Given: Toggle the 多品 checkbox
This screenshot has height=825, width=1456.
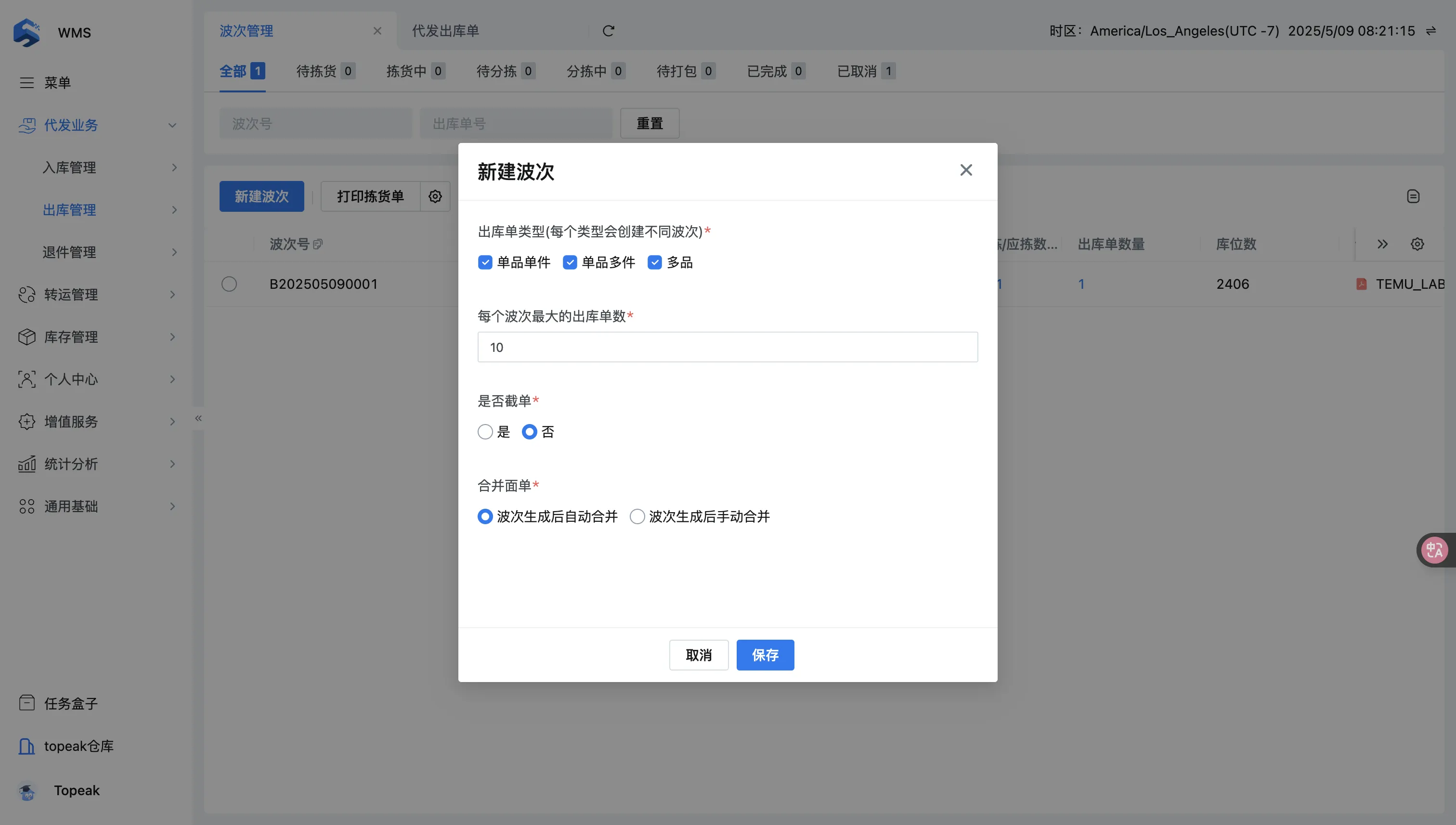Looking at the screenshot, I should (655, 262).
